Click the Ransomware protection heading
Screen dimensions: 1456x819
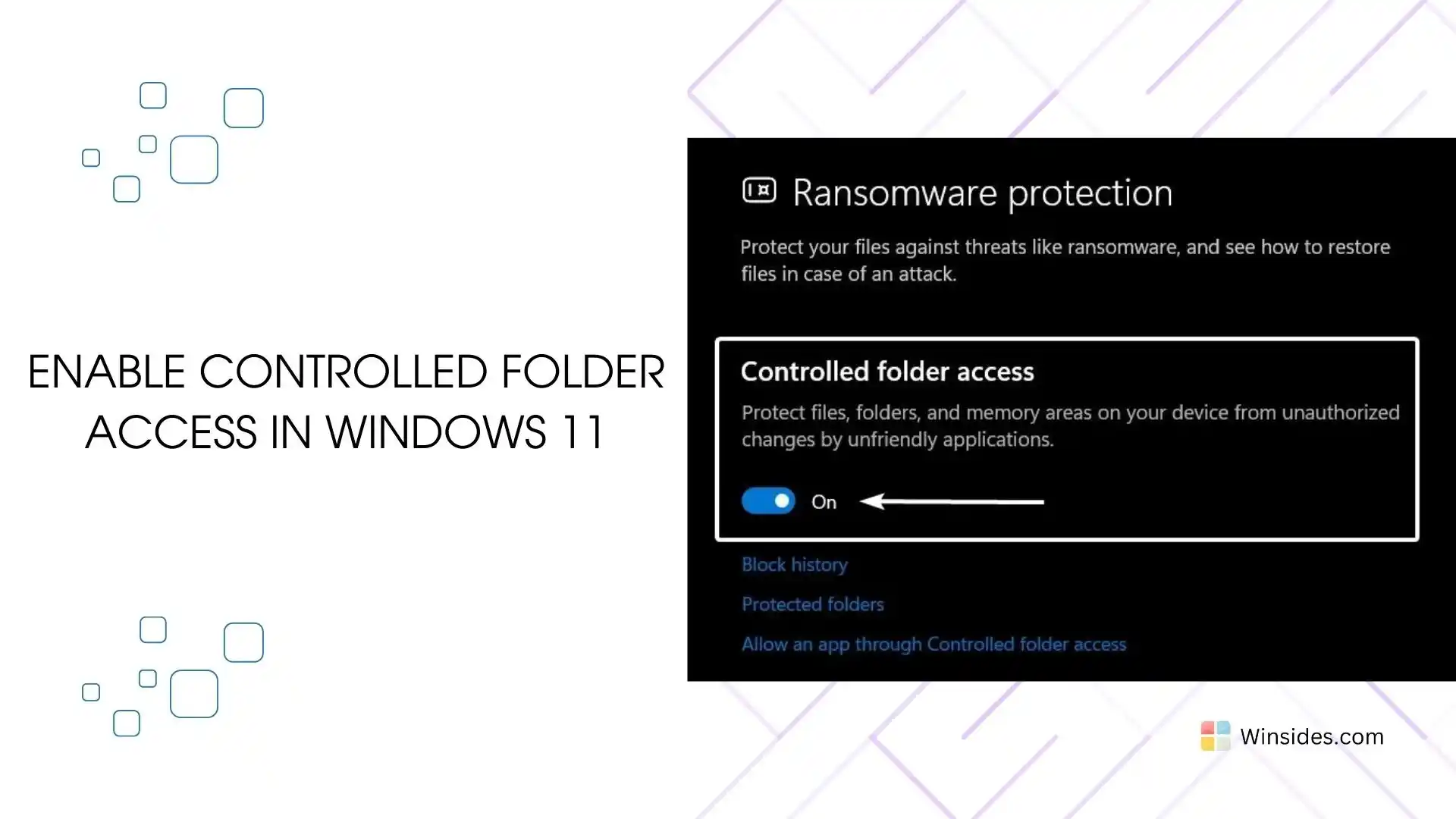982,193
